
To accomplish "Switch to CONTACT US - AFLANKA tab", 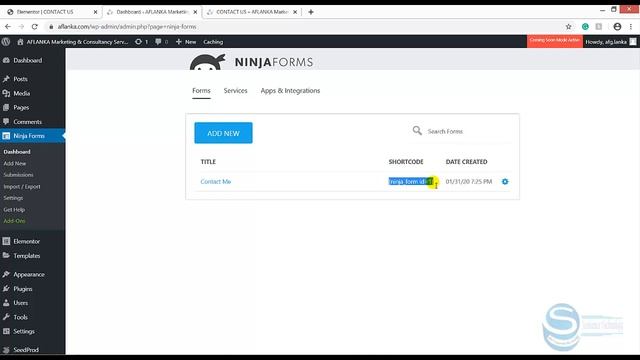I will (252, 12).
